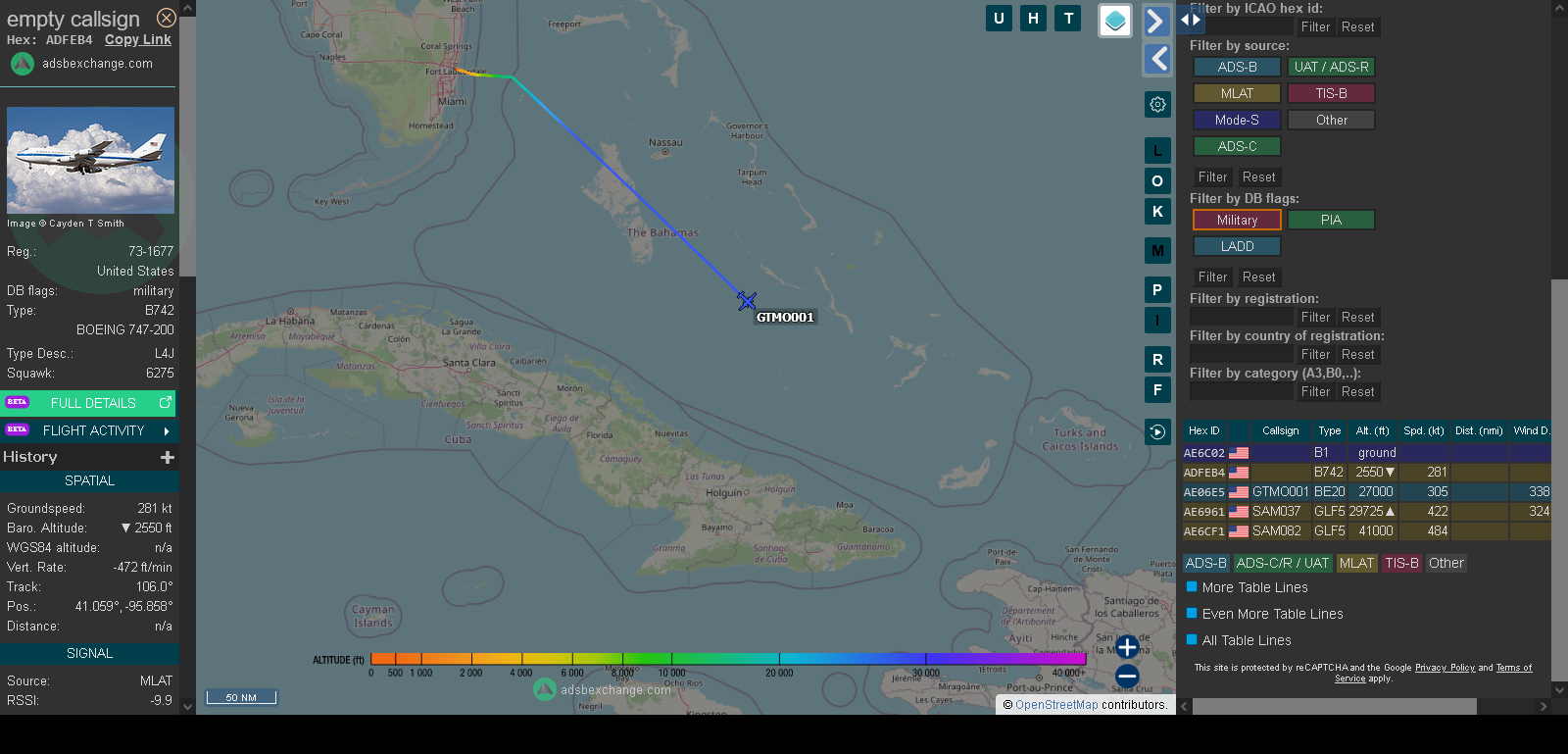
Task: Sort table by Hex ID column
Action: 1204,430
